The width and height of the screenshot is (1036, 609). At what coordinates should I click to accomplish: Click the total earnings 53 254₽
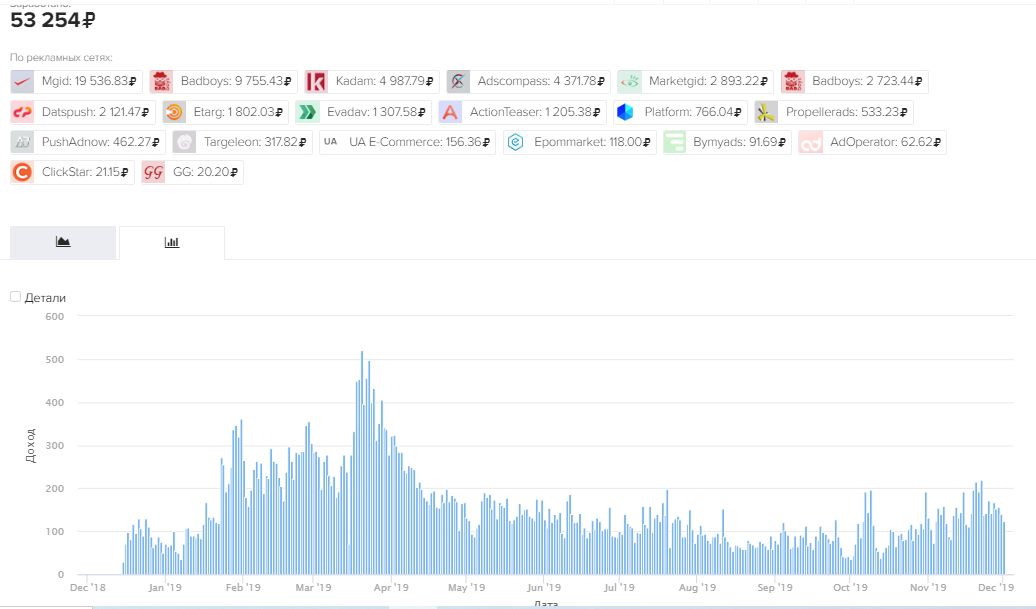[x=53, y=20]
